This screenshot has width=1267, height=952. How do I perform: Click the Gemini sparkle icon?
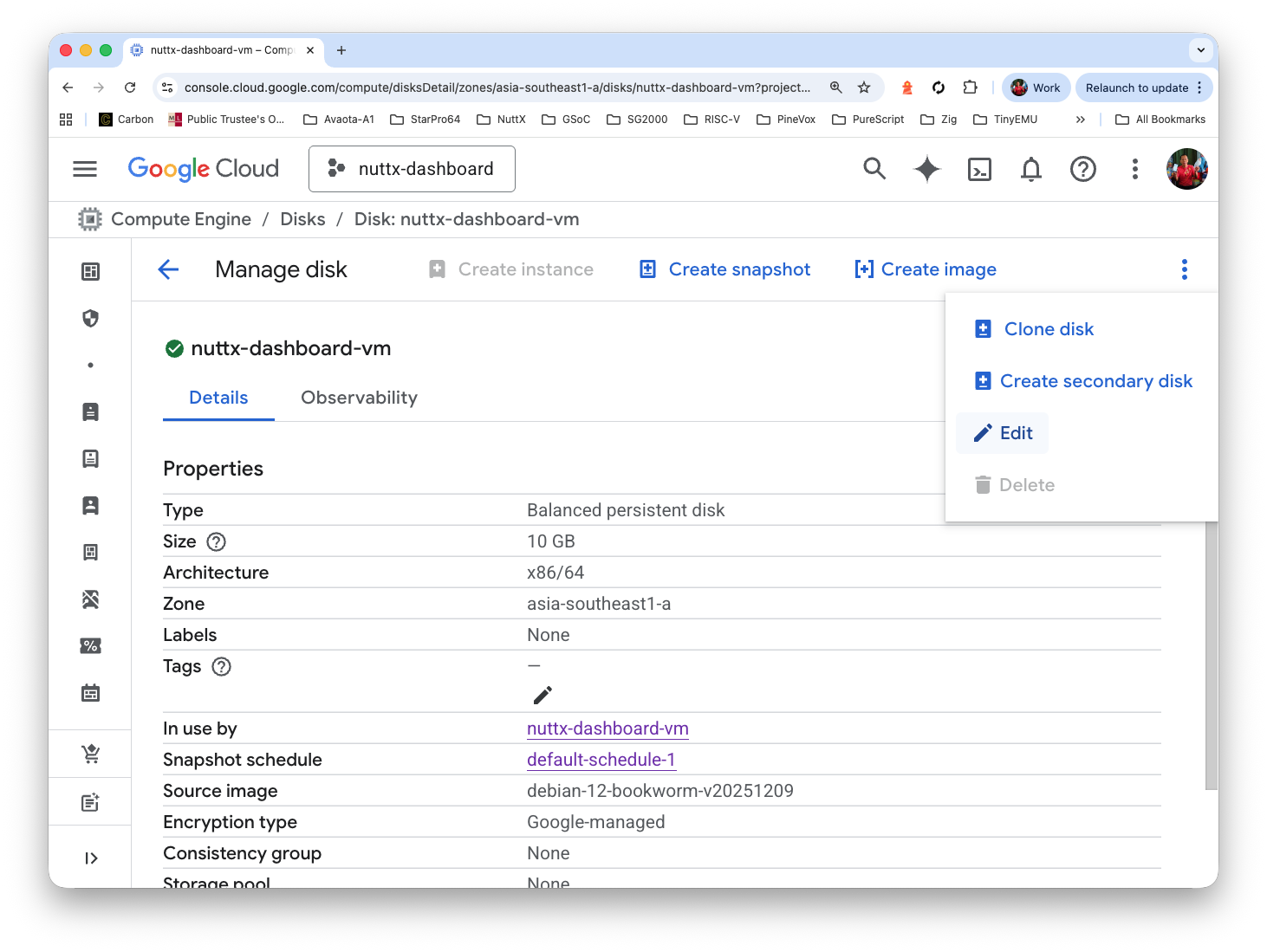pos(926,169)
